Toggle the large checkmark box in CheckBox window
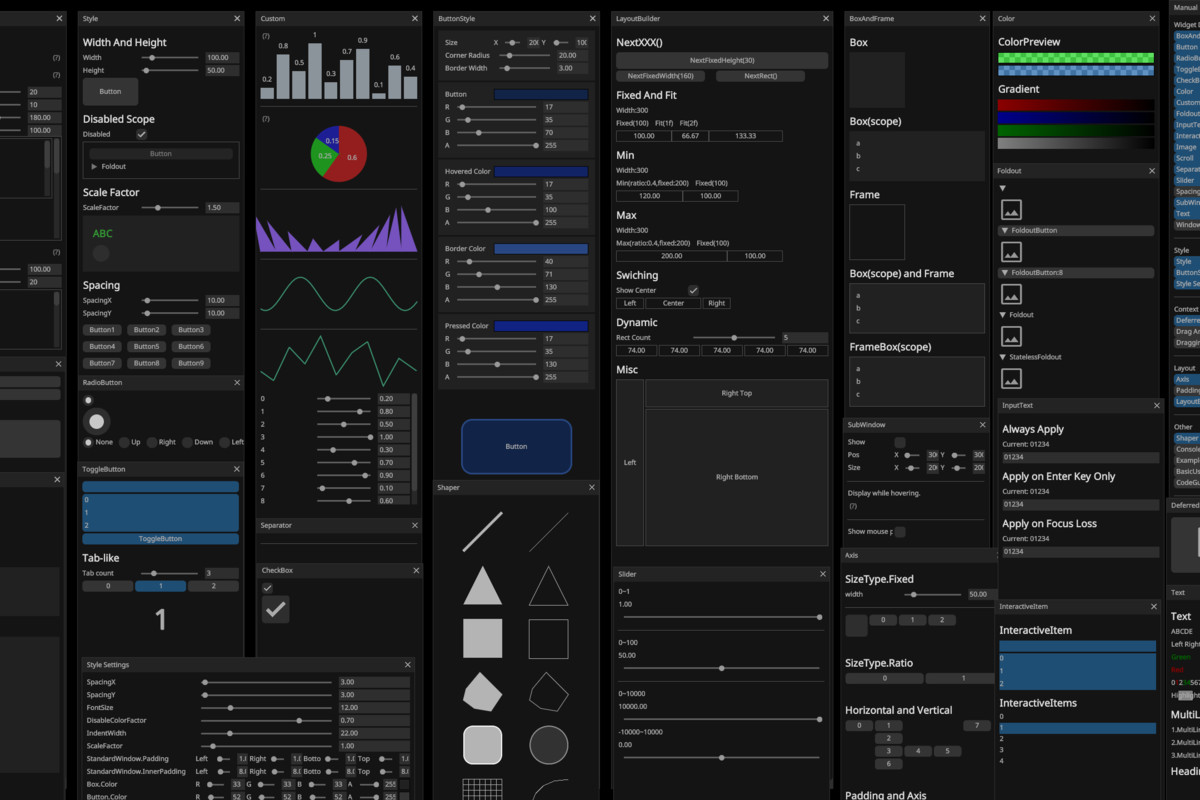The width and height of the screenshot is (1200, 800). click(x=276, y=609)
